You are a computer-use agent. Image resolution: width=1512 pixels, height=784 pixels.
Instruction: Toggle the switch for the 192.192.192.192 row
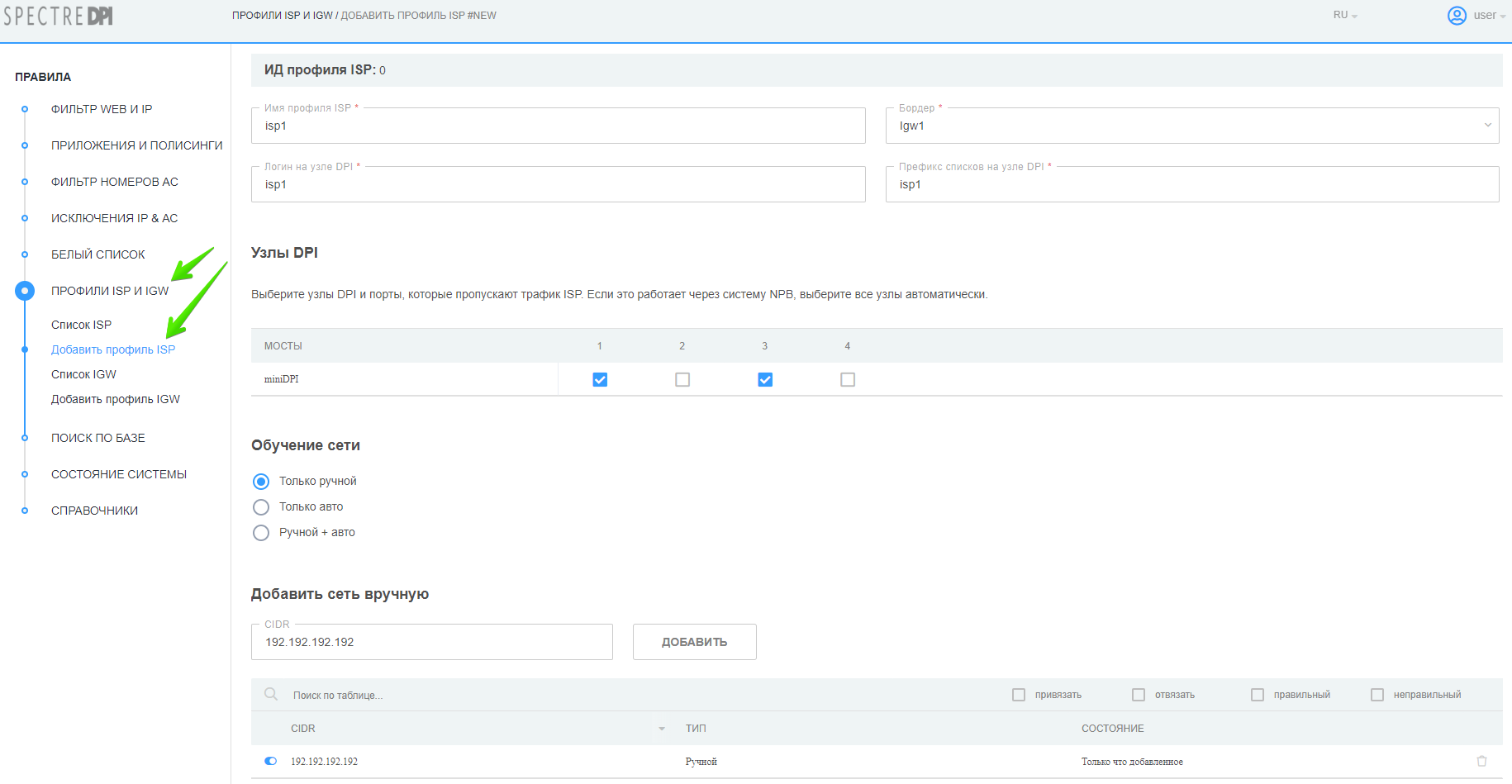coord(271,761)
